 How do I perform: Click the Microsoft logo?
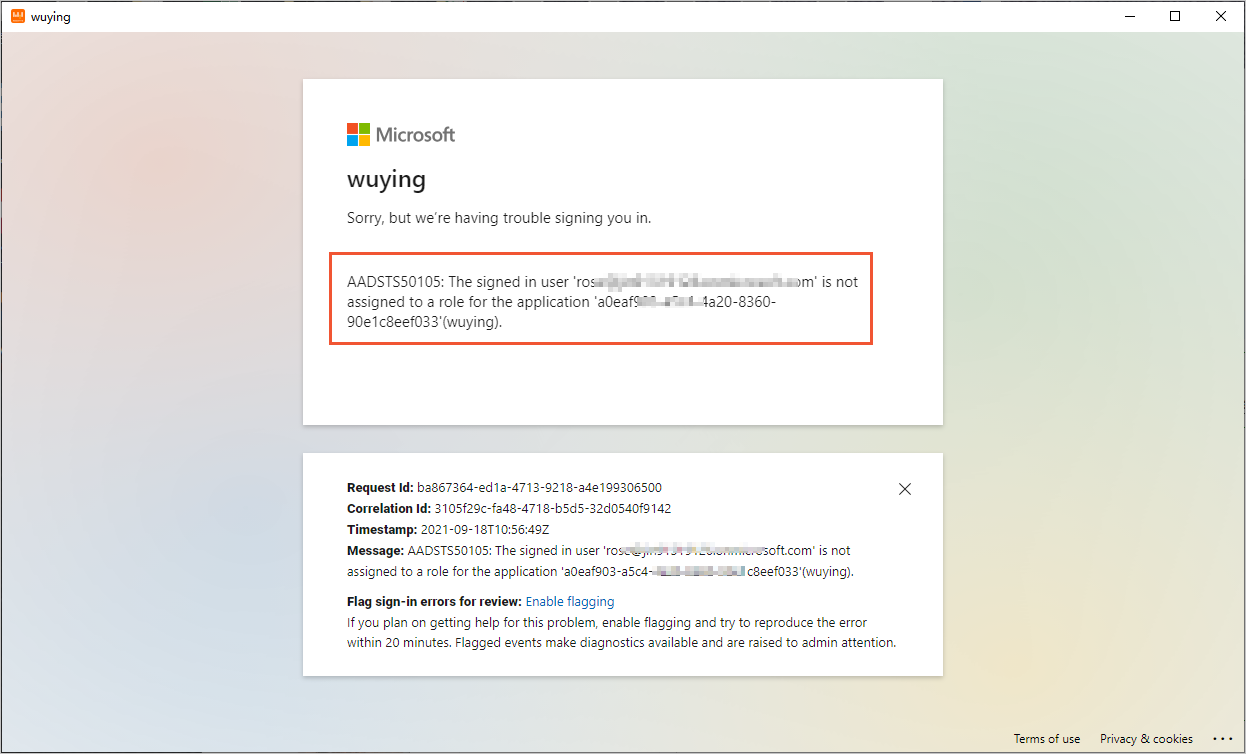point(401,134)
